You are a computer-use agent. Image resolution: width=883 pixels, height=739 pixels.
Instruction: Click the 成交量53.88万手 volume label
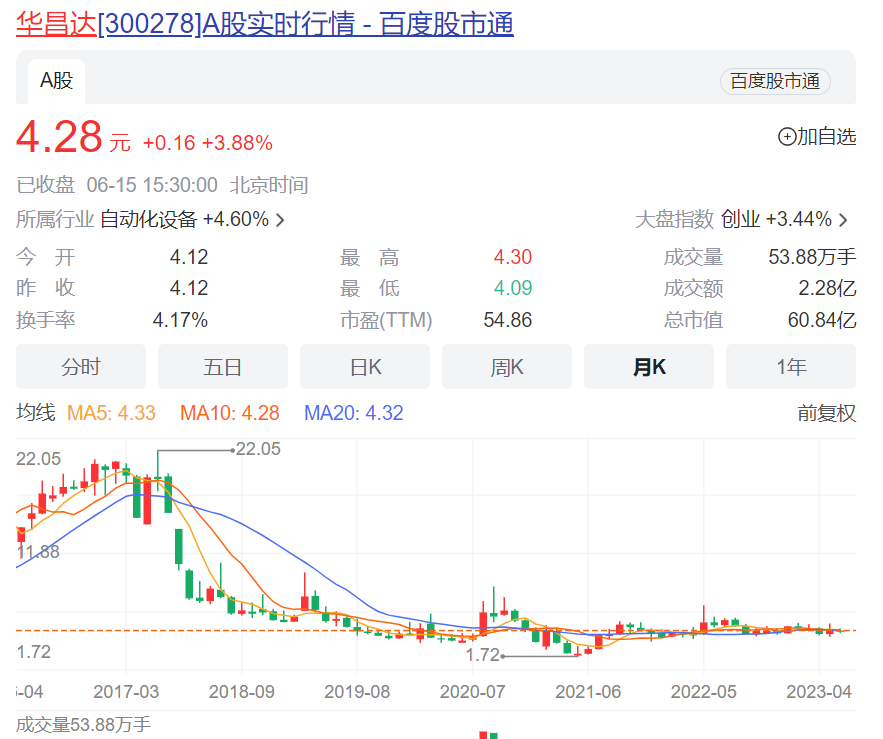coord(83,724)
